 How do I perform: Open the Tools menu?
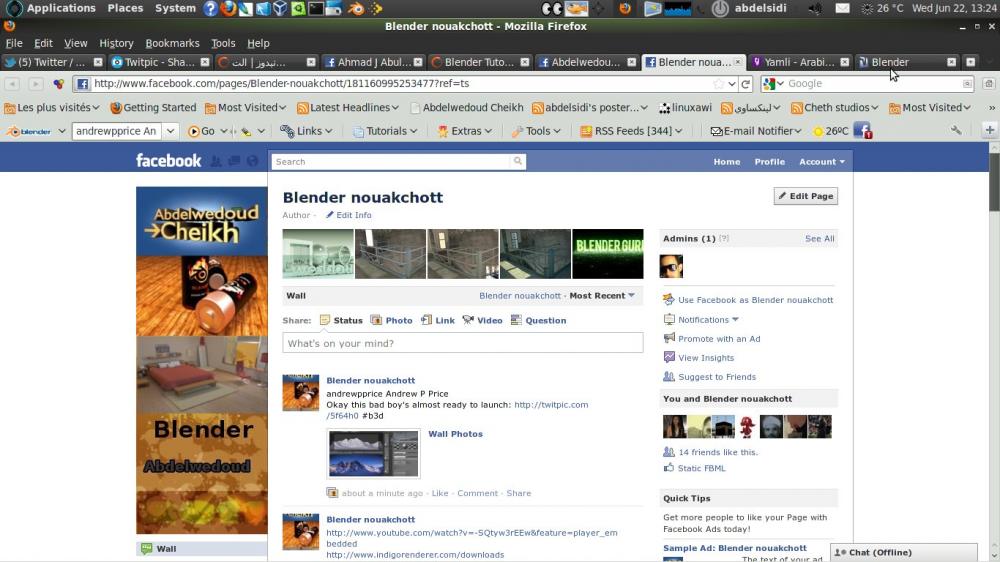223,43
